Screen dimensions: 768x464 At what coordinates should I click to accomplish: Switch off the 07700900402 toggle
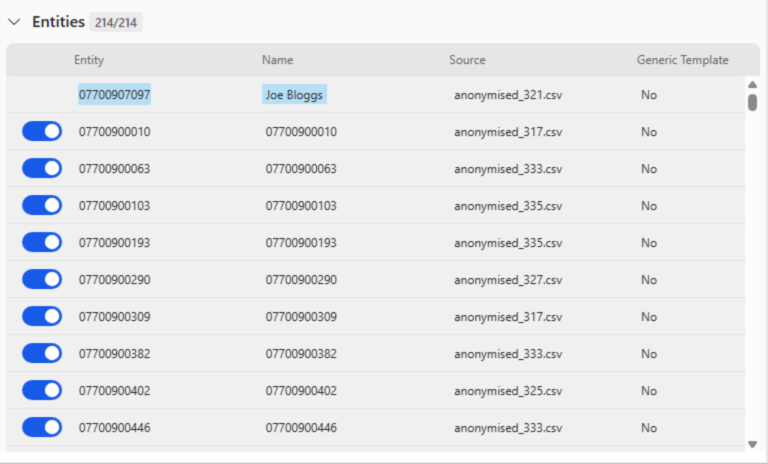click(x=42, y=391)
